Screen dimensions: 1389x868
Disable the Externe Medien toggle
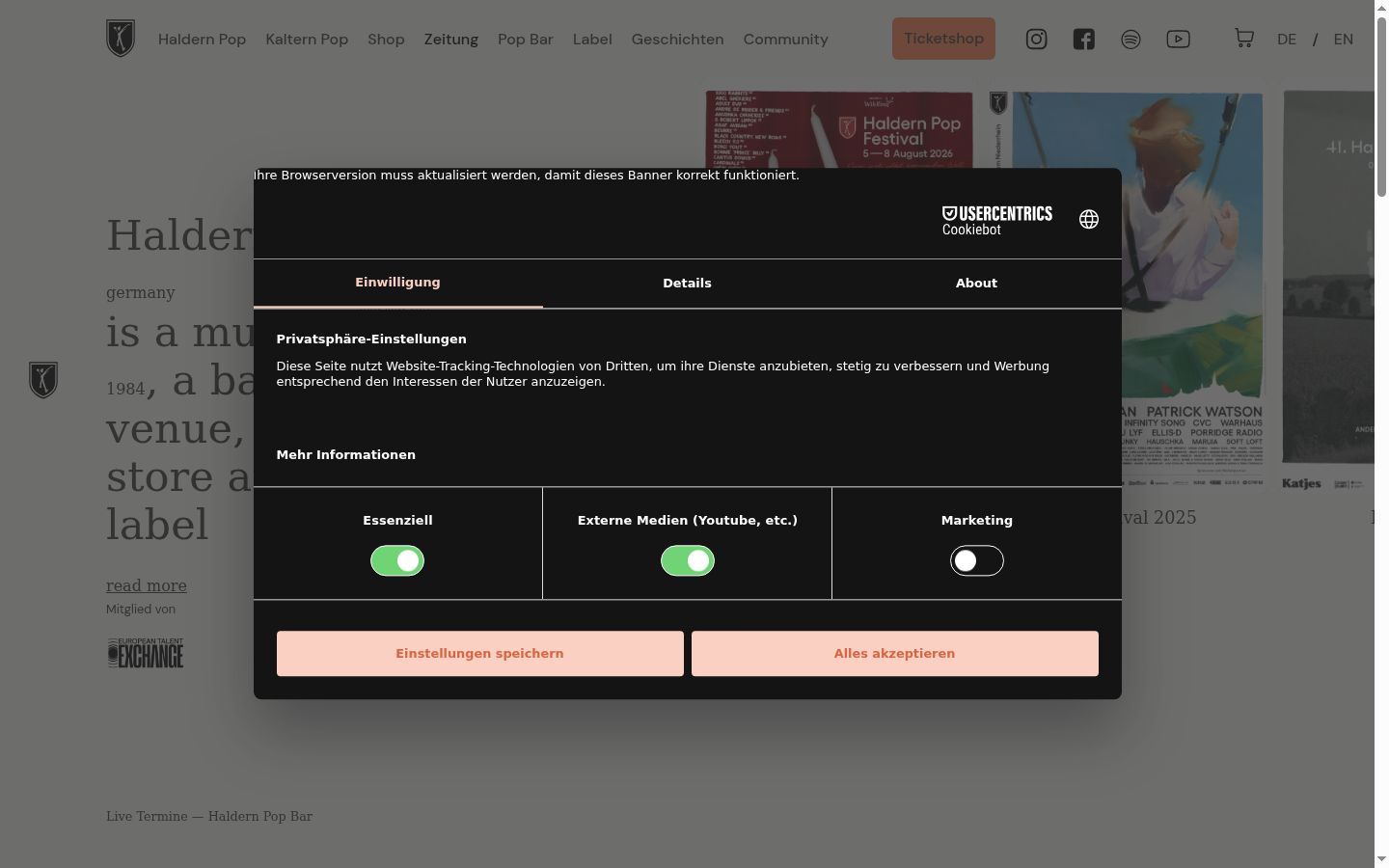(688, 560)
